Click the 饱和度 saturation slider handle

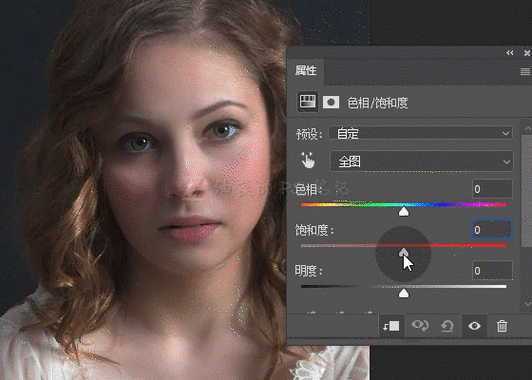click(x=403, y=252)
